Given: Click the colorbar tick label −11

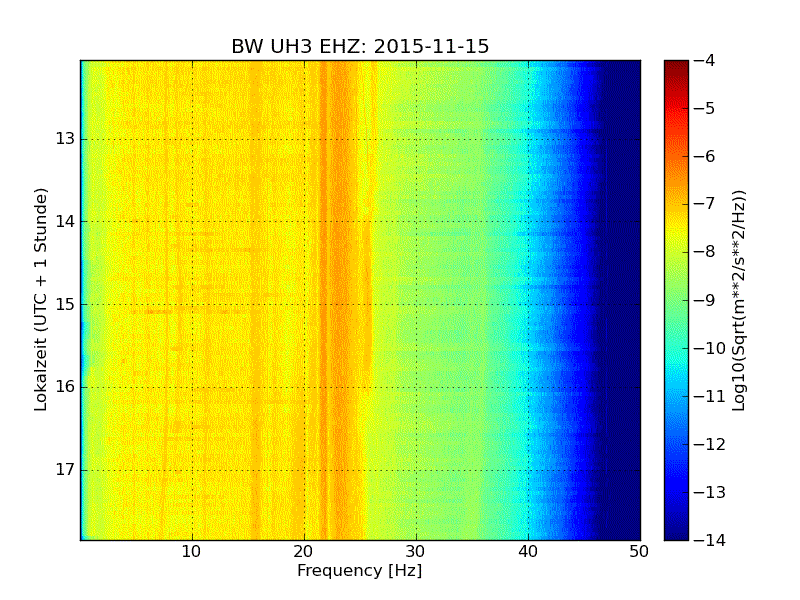Looking at the screenshot, I should [x=710, y=396].
